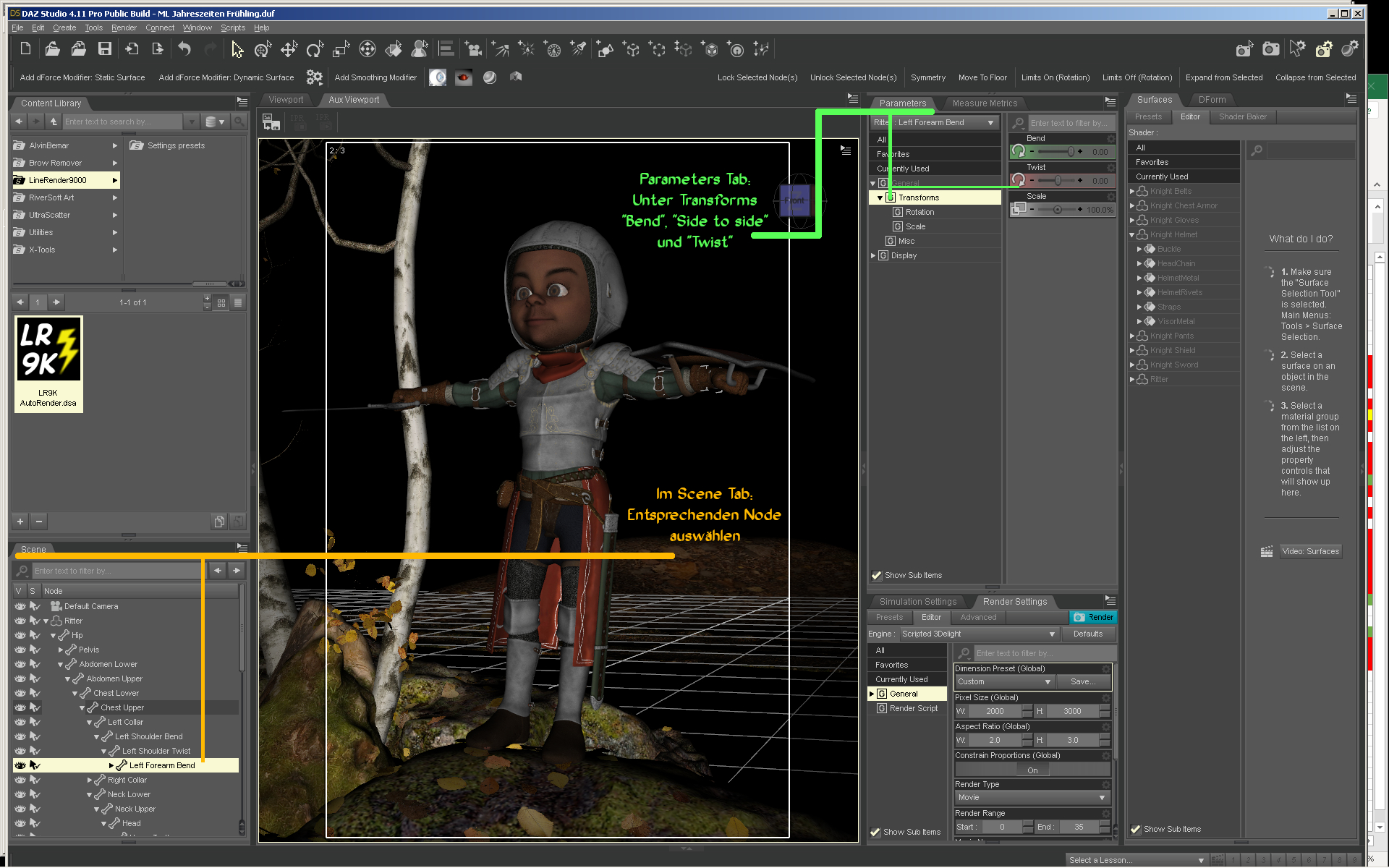This screenshot has height=868, width=1389.
Task: Click the Render camera icon top right
Action: [x=1270, y=49]
